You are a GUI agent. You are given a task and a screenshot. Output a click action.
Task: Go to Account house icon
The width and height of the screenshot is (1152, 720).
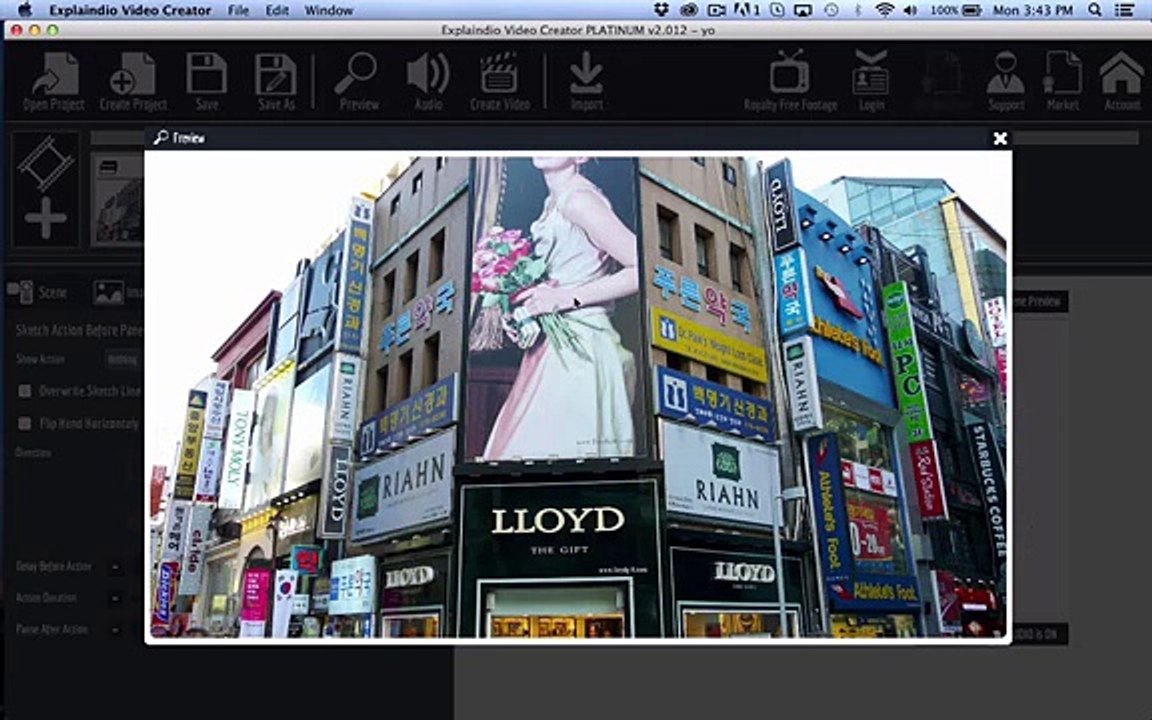click(1122, 81)
